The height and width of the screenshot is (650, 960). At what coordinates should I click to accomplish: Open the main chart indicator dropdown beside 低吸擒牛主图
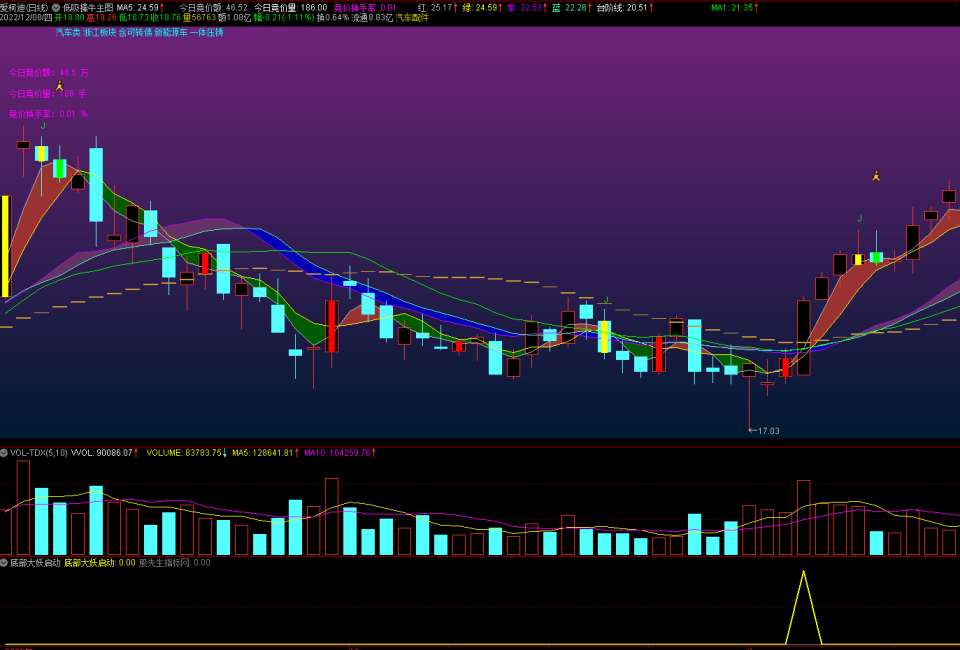click(56, 8)
